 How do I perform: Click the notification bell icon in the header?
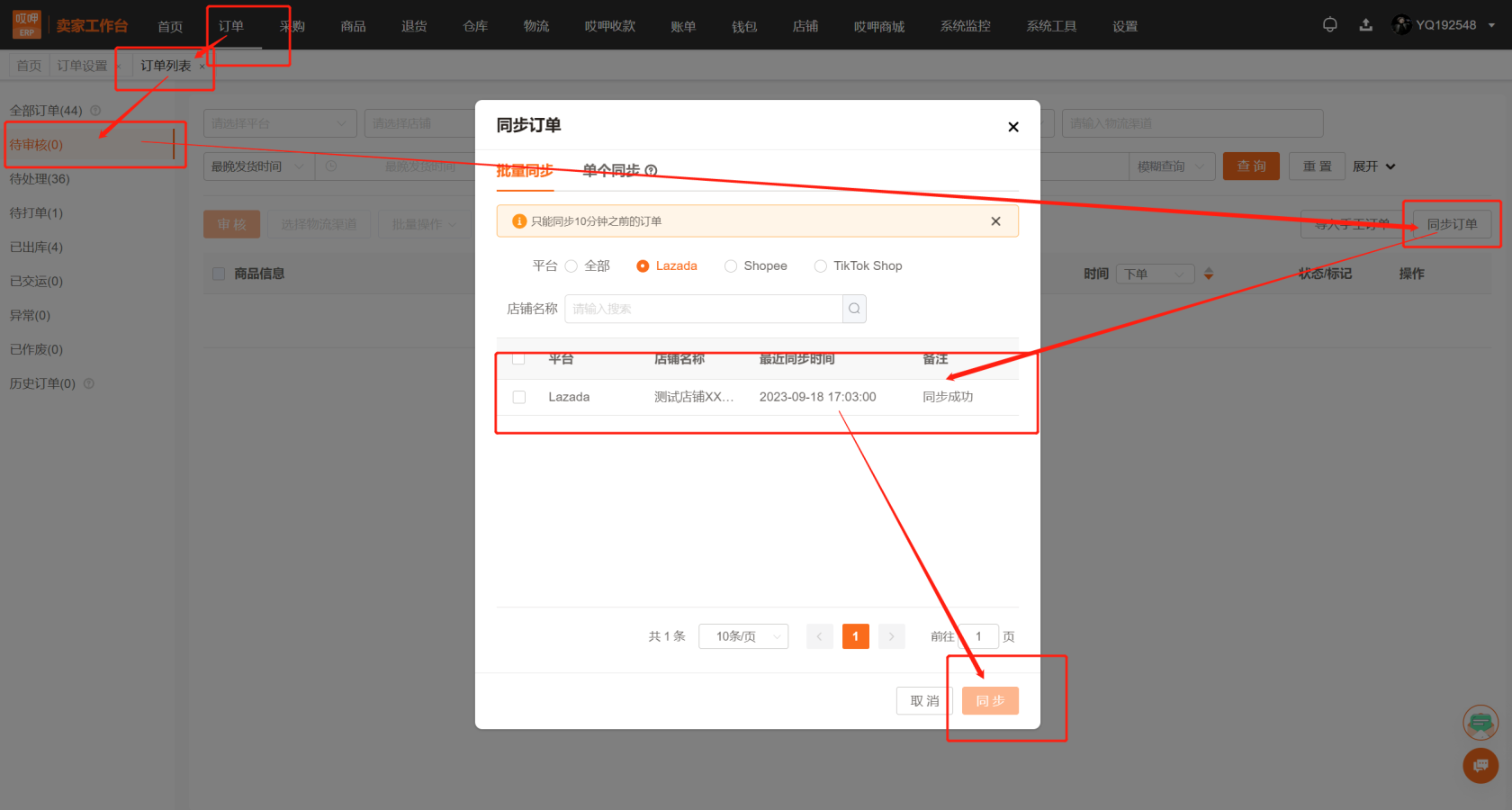1329,25
